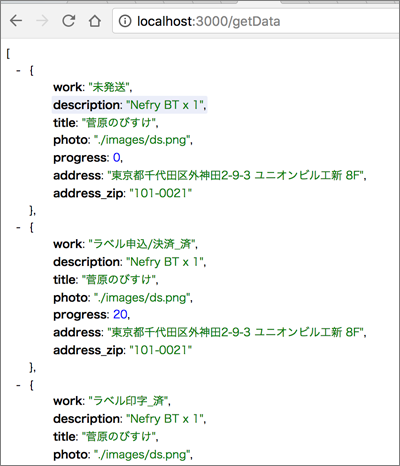Collapse the third JSON object

coord(18,385)
